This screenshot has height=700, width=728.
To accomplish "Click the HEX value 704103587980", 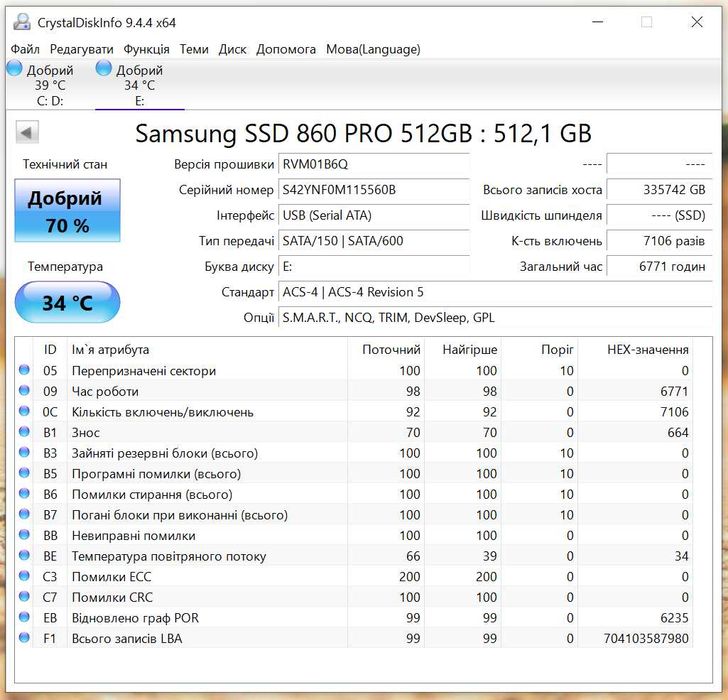I will (646, 639).
